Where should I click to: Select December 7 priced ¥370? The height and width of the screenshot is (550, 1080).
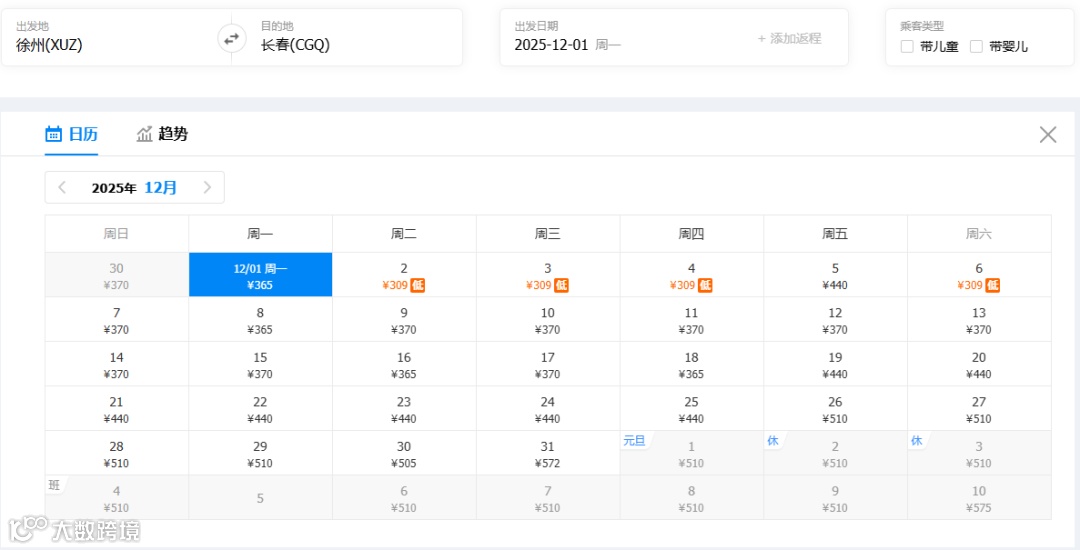coord(116,319)
